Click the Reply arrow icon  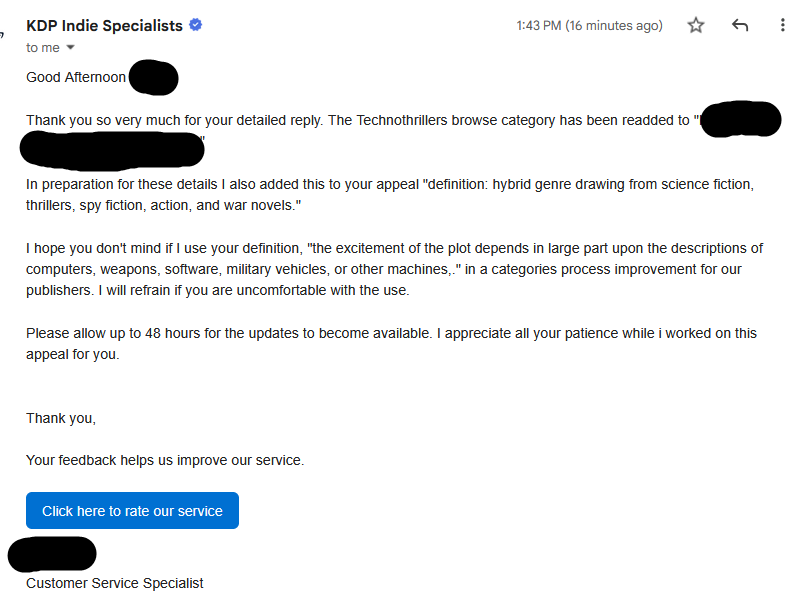740,26
